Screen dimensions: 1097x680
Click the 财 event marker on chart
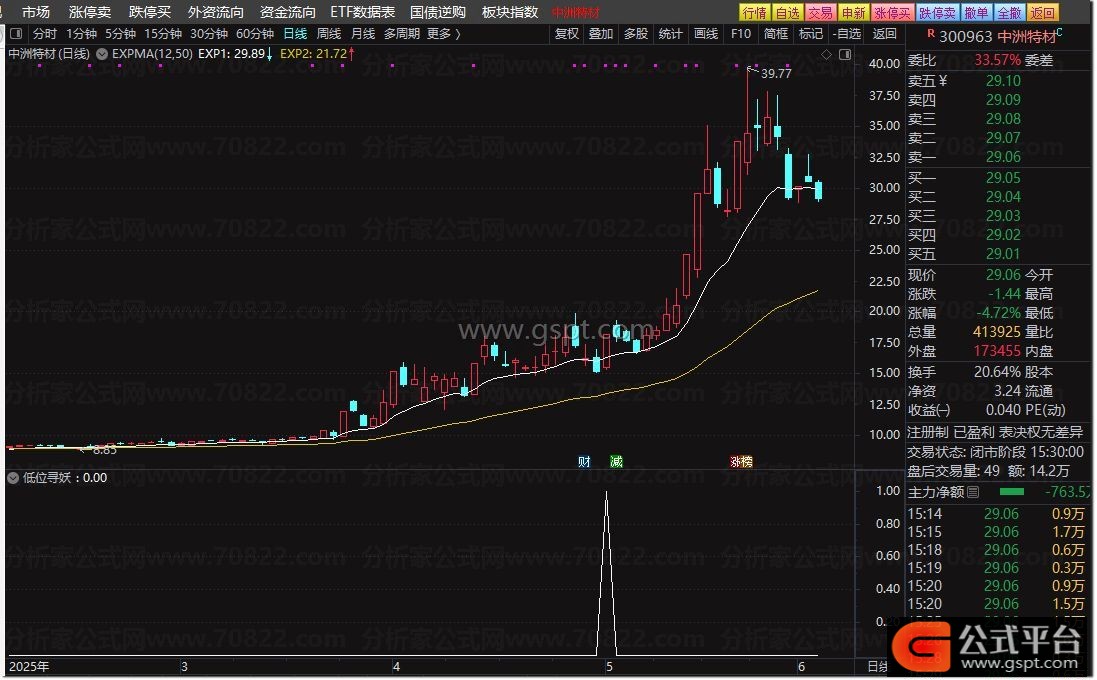point(584,462)
